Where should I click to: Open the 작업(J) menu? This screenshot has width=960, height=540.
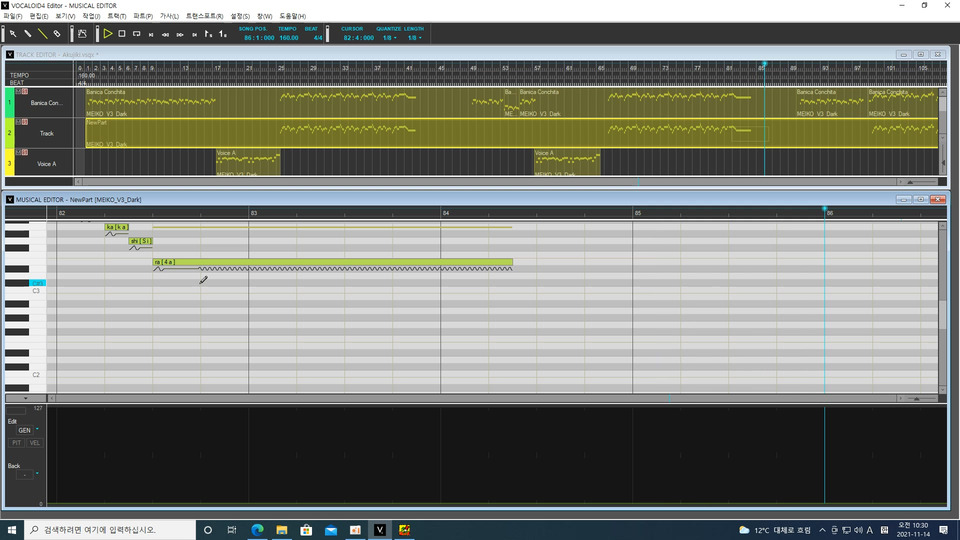(91, 17)
